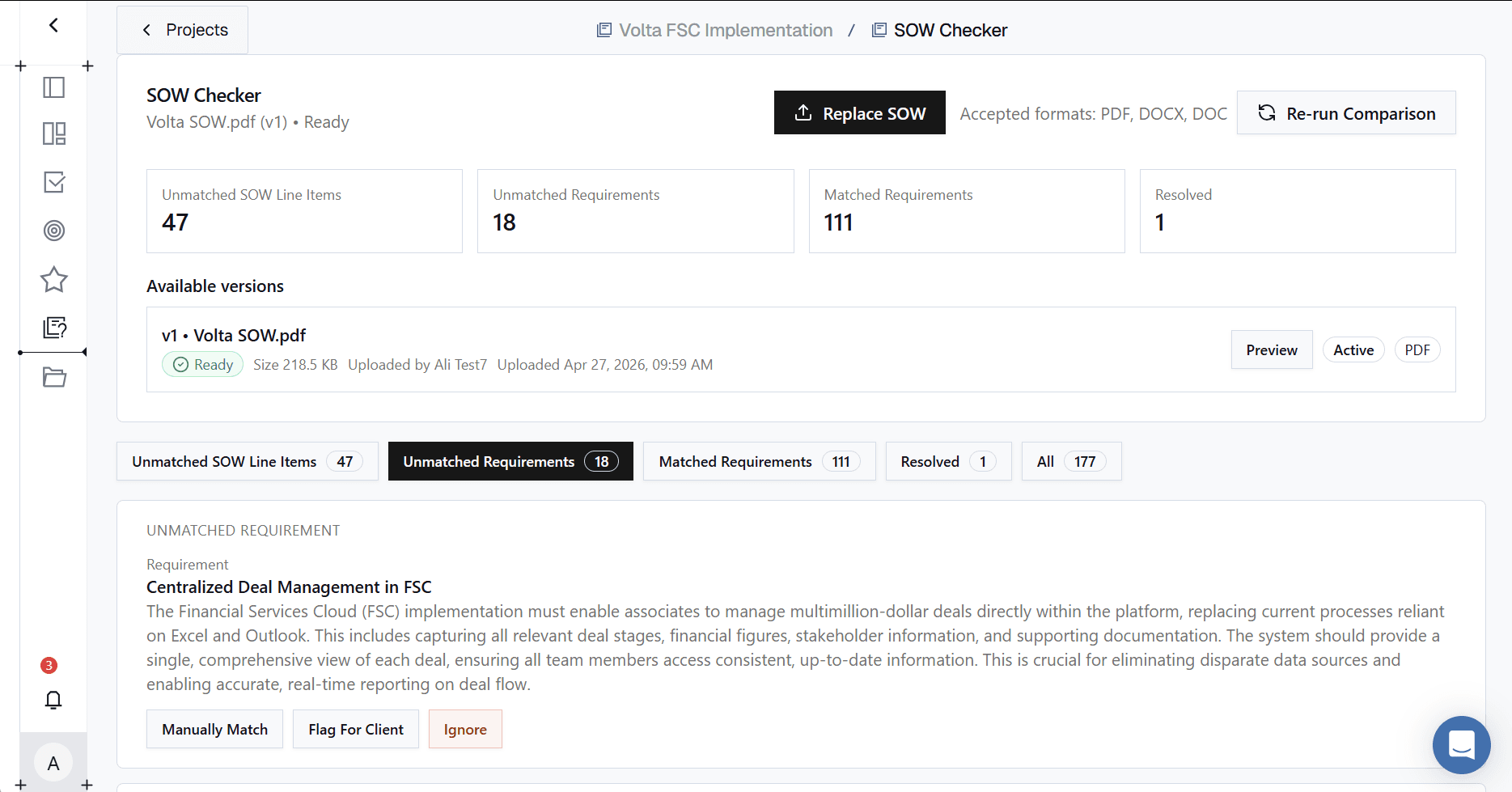Click 'Accepted formats: PDF, DOCX, DOC' text
1512x792 pixels.
tap(1093, 113)
